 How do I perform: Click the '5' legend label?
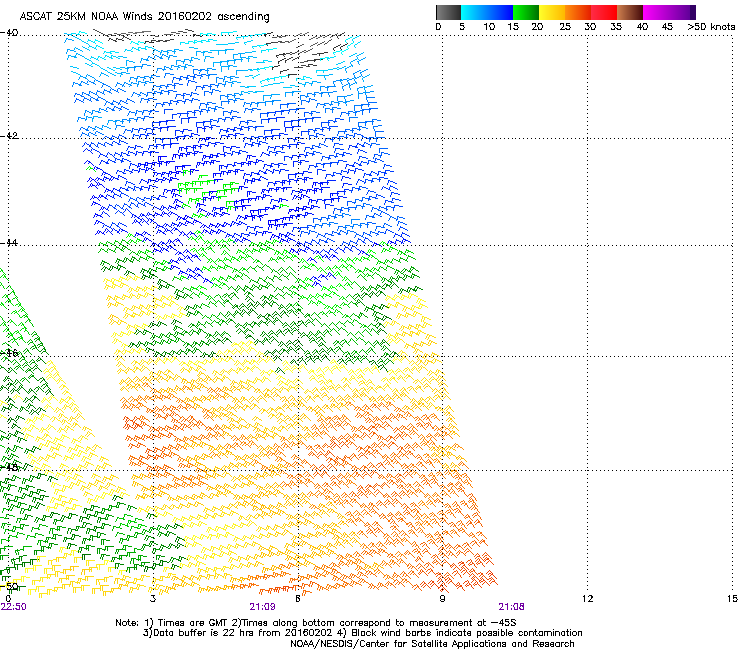click(x=462, y=27)
